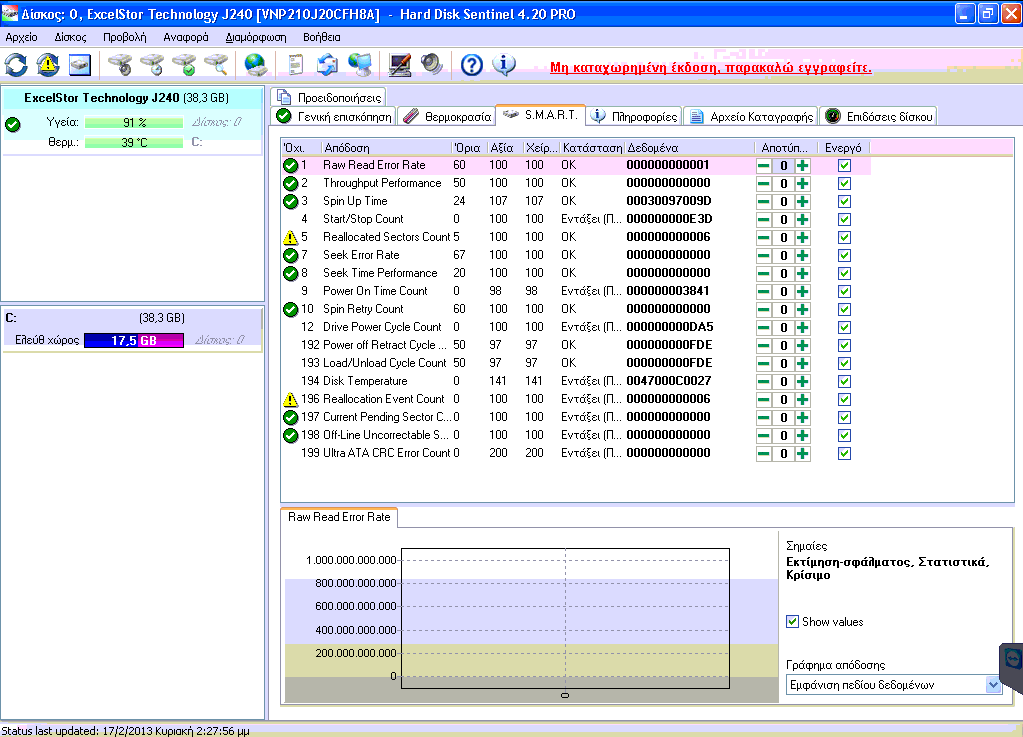This screenshot has height=737, width=1023.
Task: Toggle Ενεργό checkbox for Current Pending Sector
Action: (x=844, y=417)
